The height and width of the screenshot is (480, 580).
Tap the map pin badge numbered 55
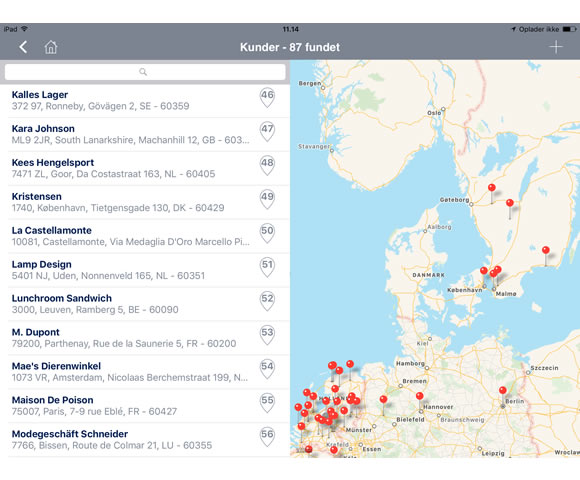[x=267, y=402]
